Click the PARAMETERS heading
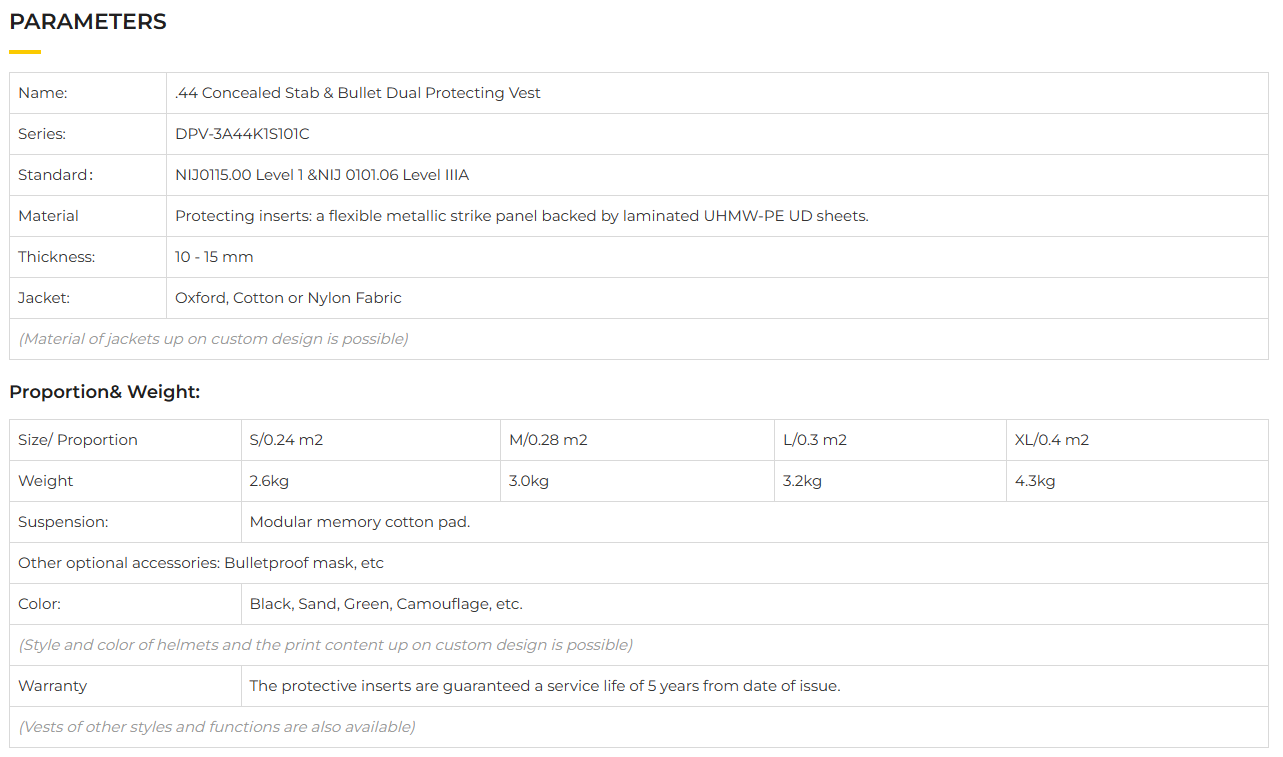 88,22
